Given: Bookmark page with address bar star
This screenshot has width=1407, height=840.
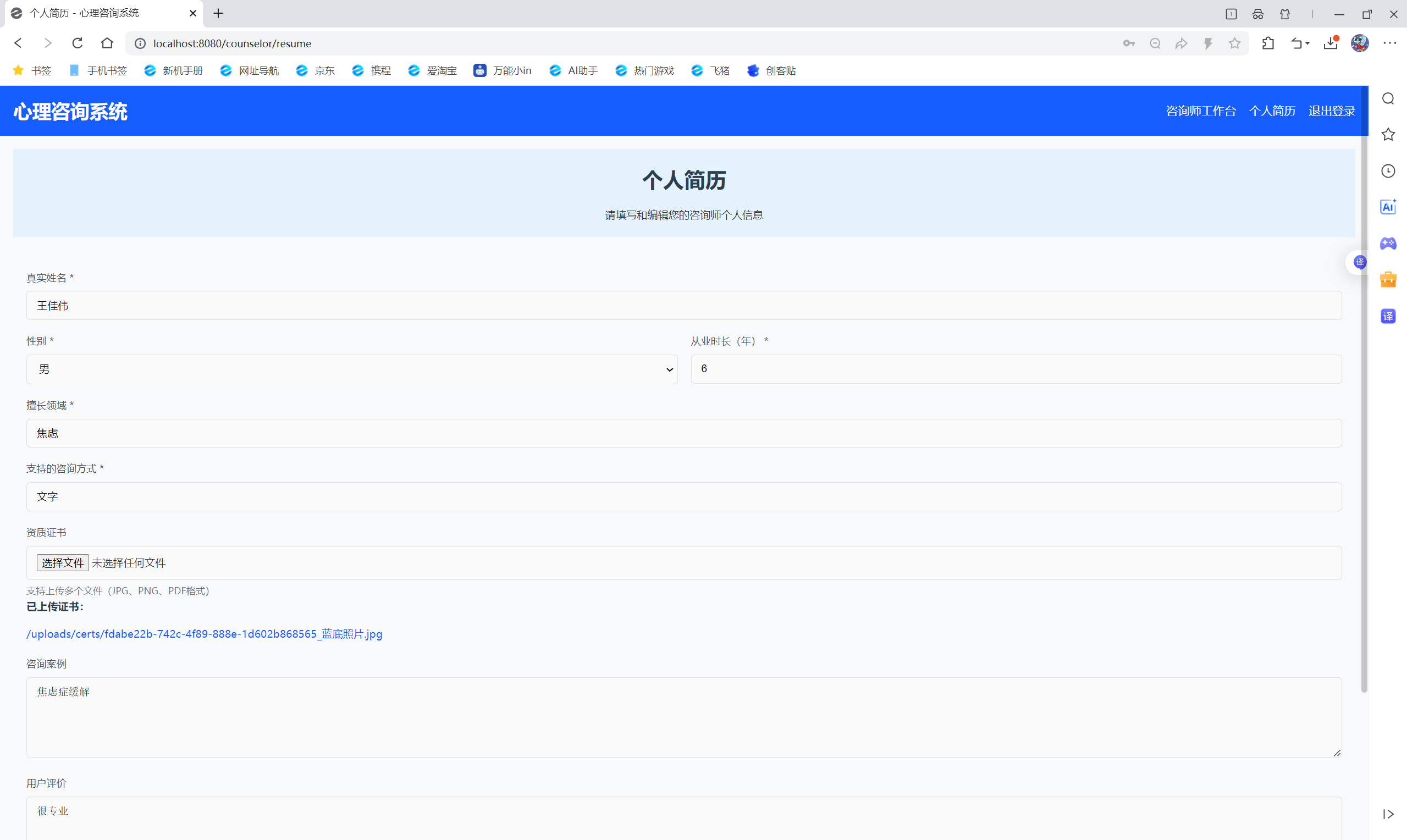Looking at the screenshot, I should [x=1234, y=43].
